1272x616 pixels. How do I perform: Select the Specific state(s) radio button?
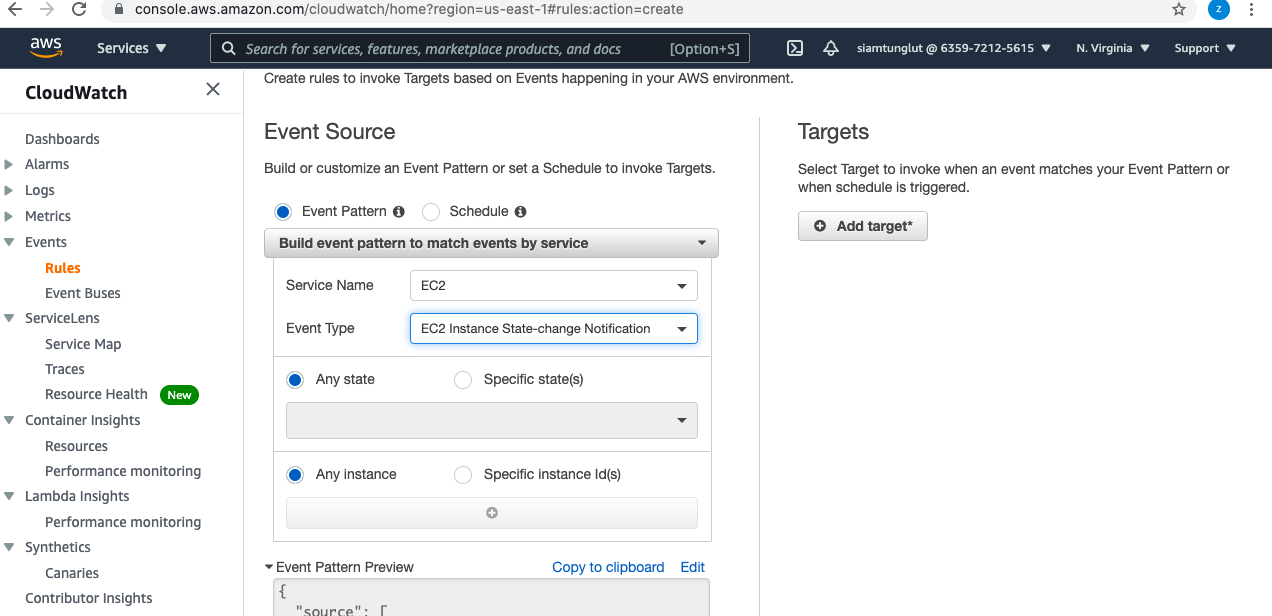pos(463,380)
